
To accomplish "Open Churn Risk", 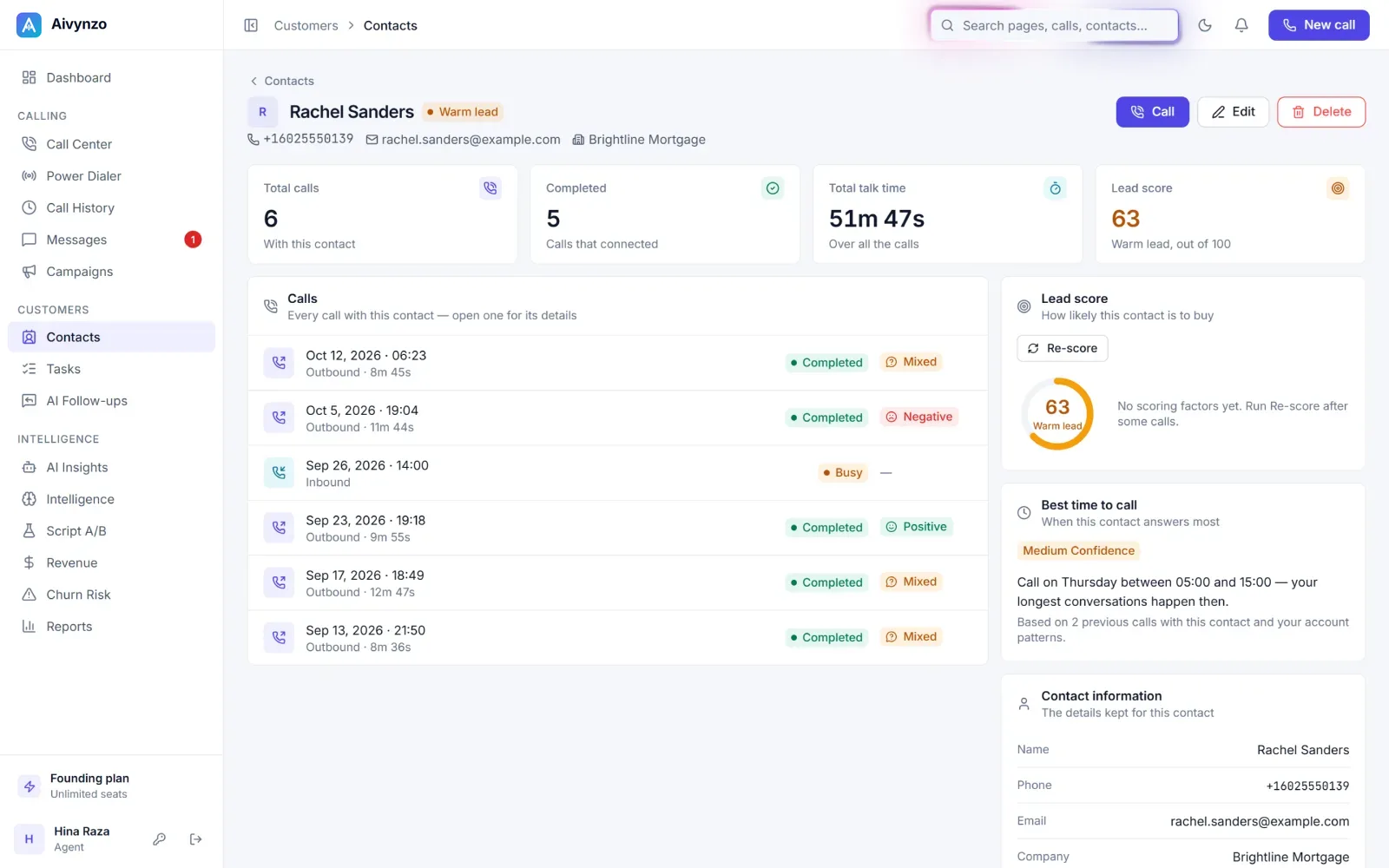I will pos(111,595).
